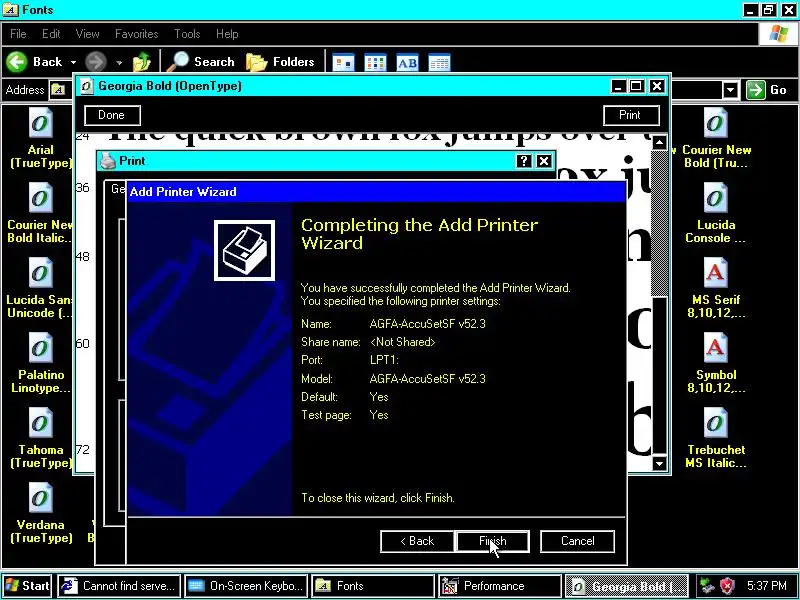Click the grayed-out Forward arrow icon
The image size is (800, 600).
95,62
